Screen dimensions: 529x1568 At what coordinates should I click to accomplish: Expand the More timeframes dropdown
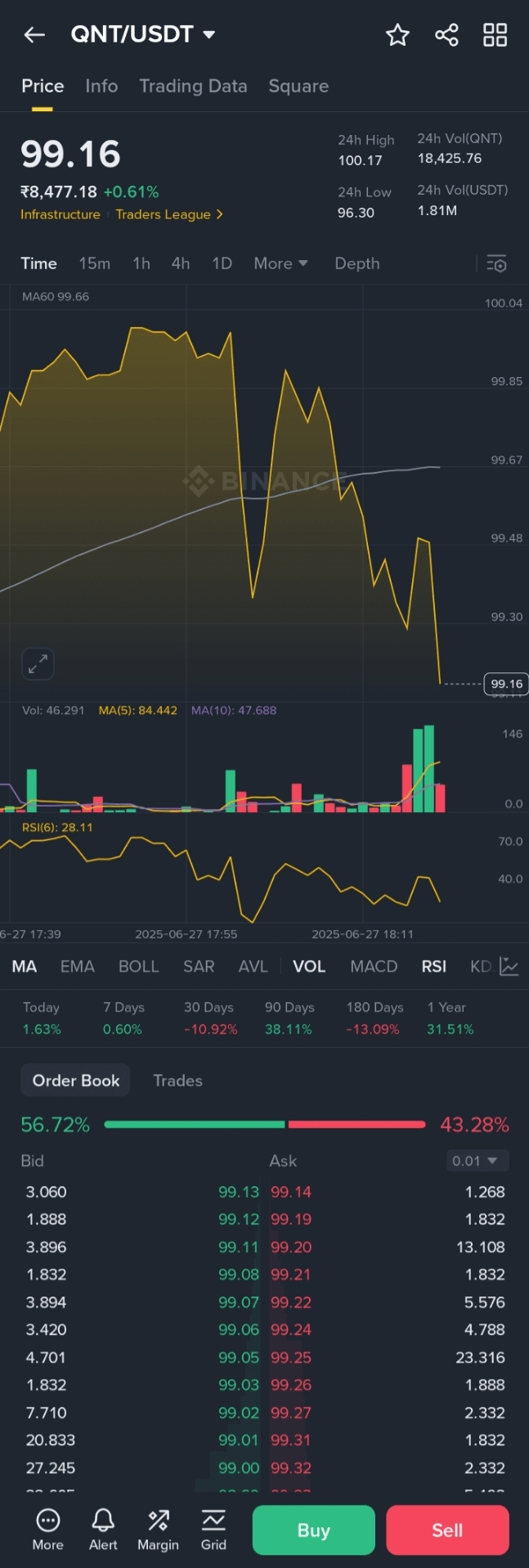[280, 263]
